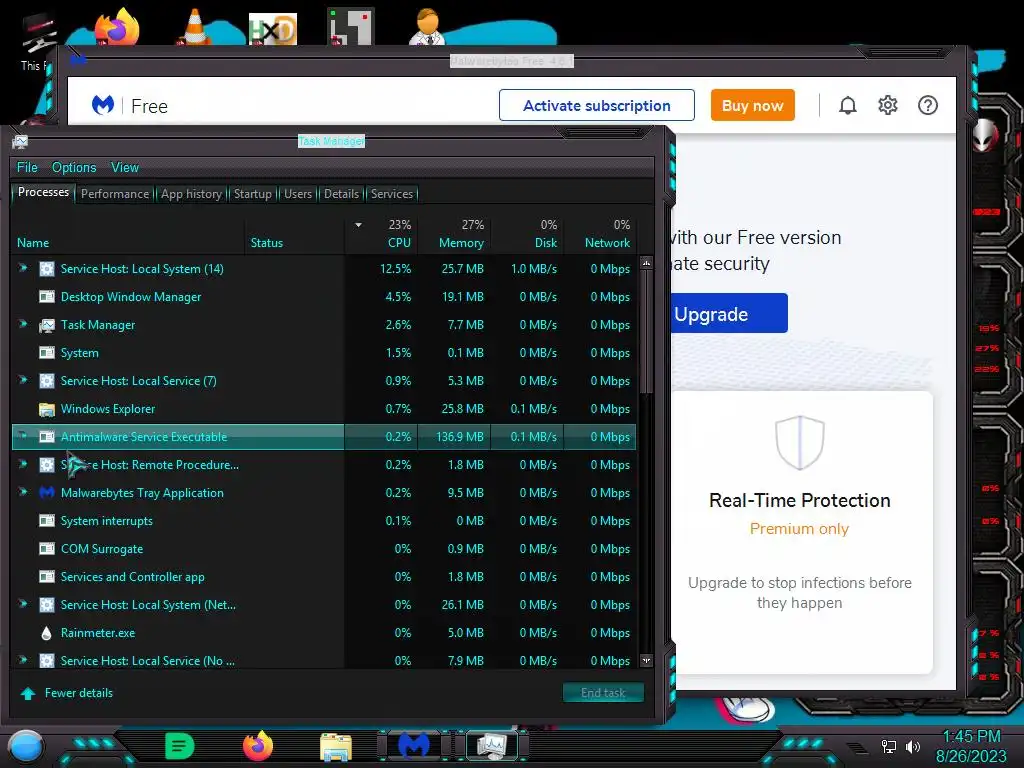Switch to the Performance tab
1024x768 pixels.
(115, 194)
